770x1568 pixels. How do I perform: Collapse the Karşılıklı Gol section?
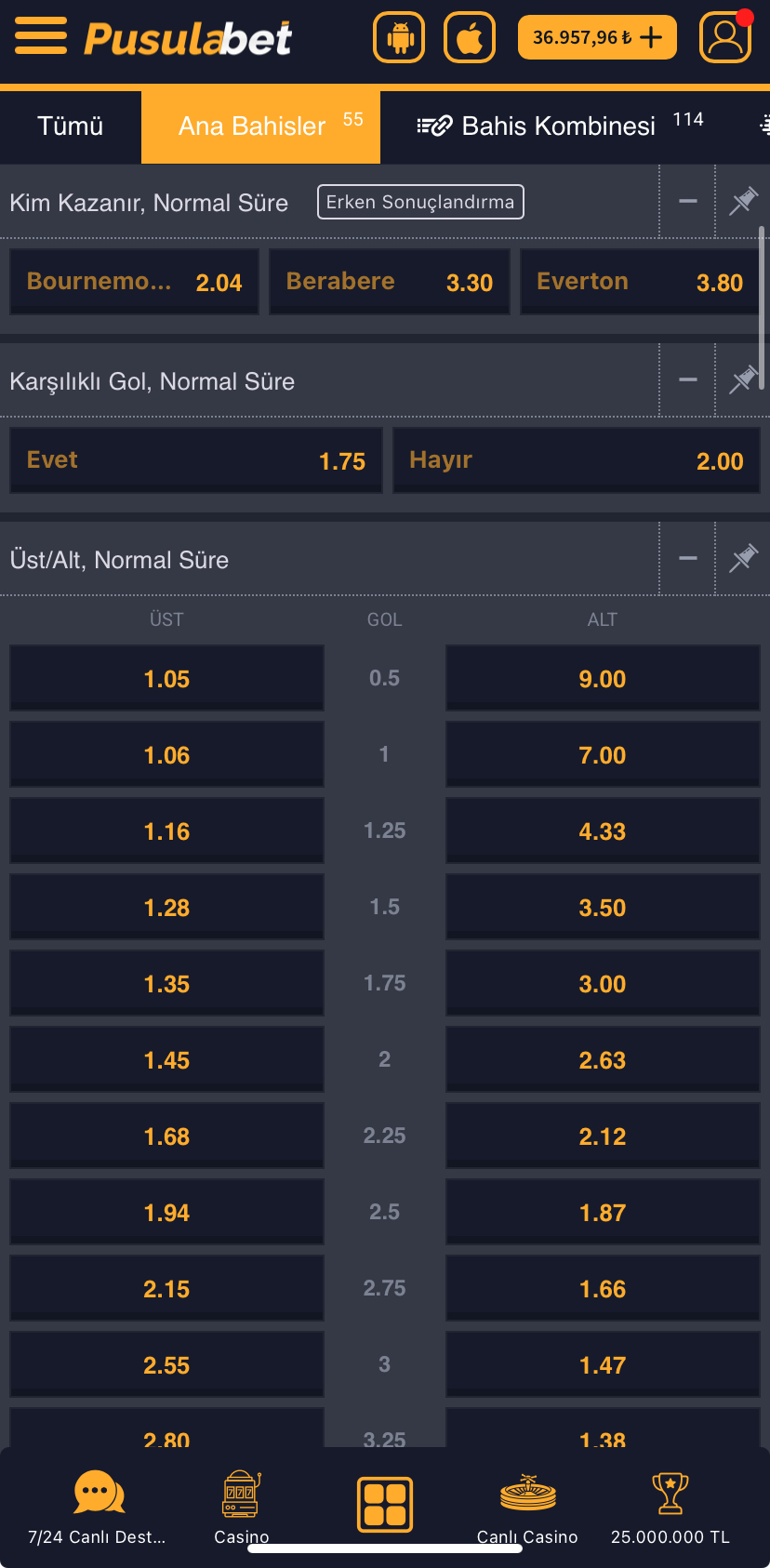688,379
